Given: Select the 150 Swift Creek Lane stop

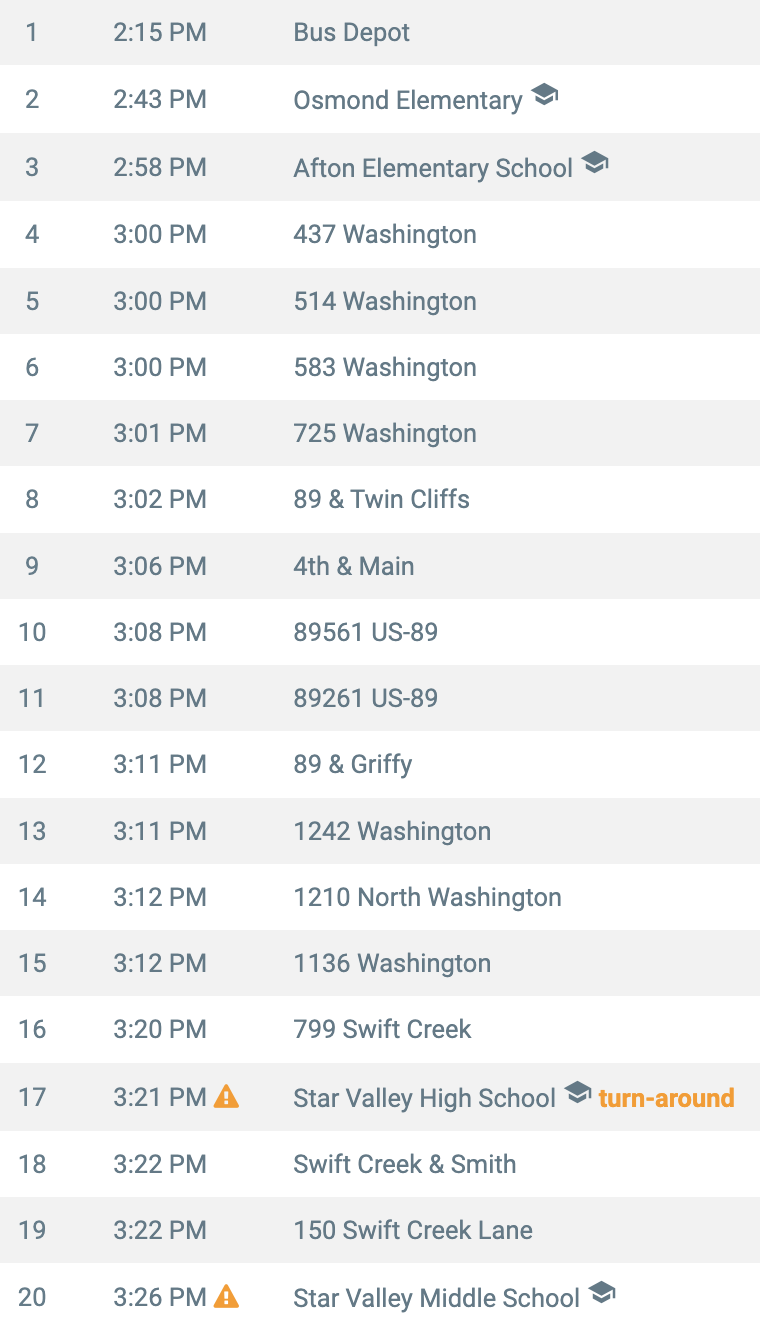Looking at the screenshot, I should 380,1230.
